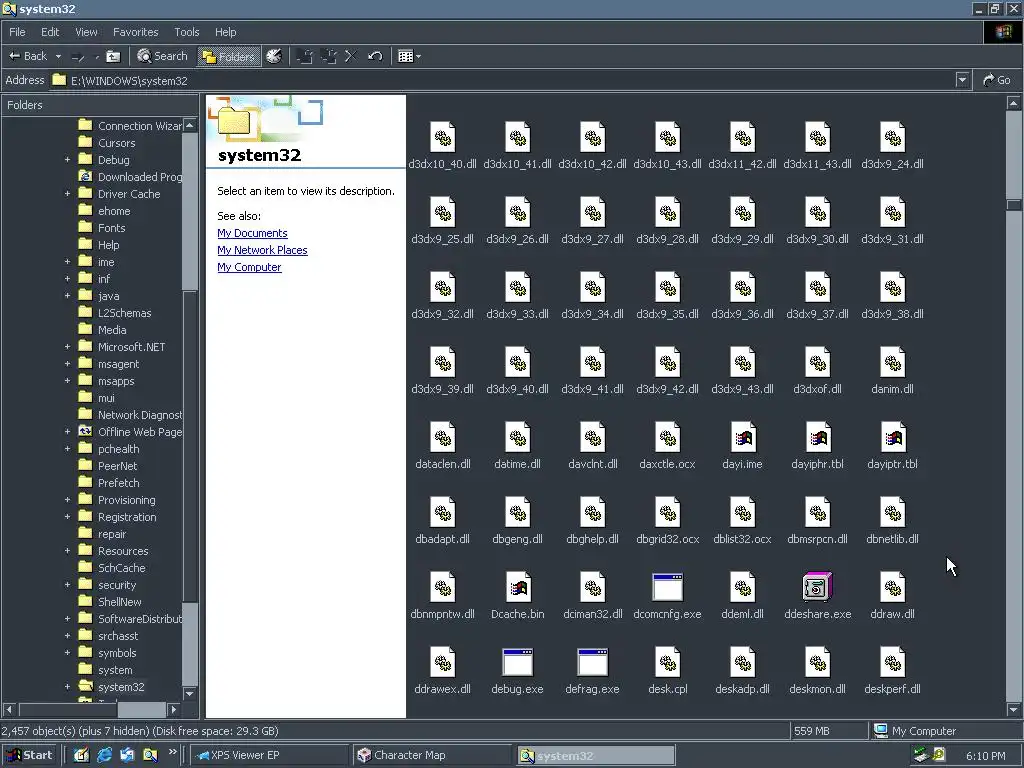Screen dimensions: 1024x768
Task: Select the datime.dll file
Action: [x=517, y=447]
